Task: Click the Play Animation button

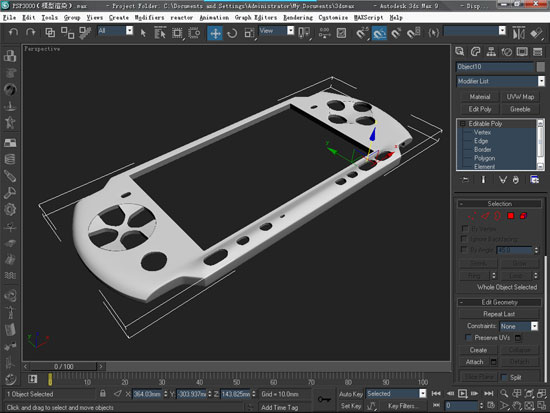Action: point(463,393)
